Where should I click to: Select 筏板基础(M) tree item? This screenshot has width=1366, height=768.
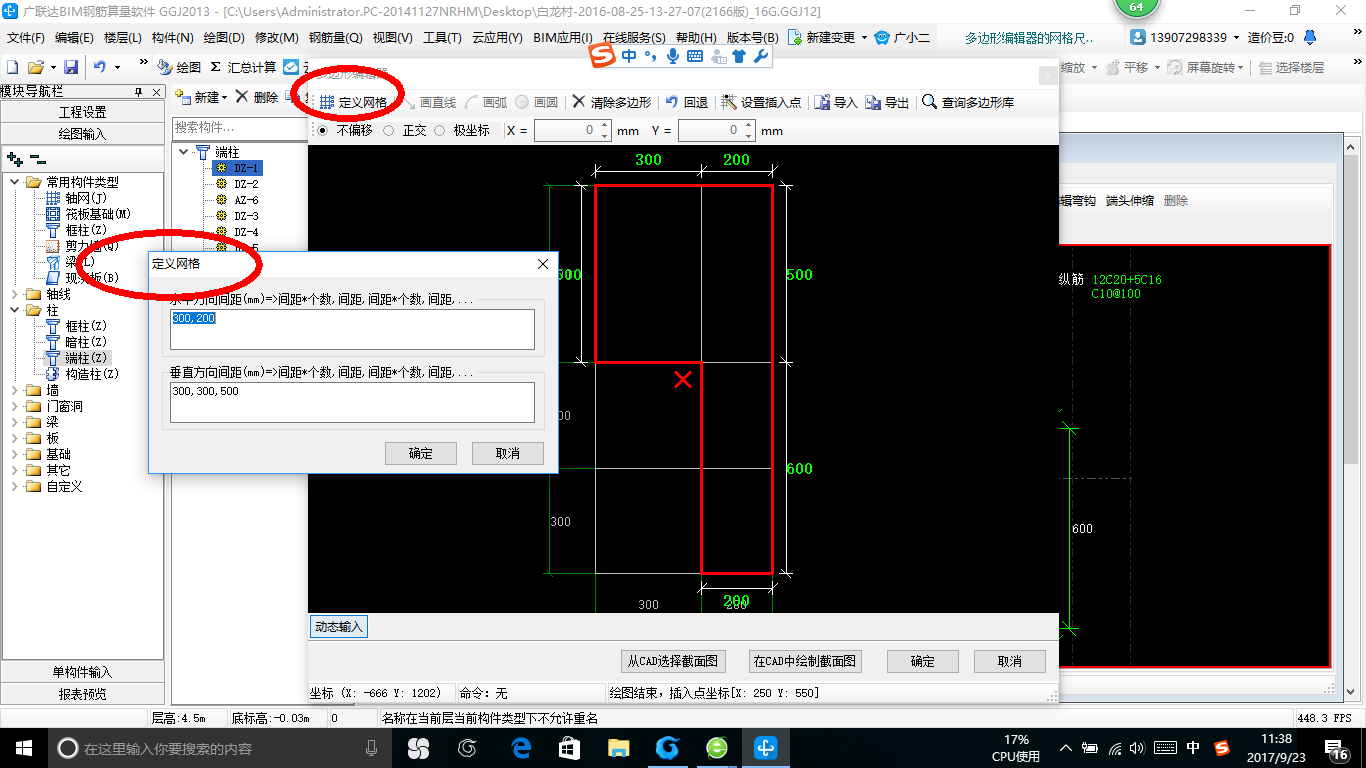pos(89,214)
